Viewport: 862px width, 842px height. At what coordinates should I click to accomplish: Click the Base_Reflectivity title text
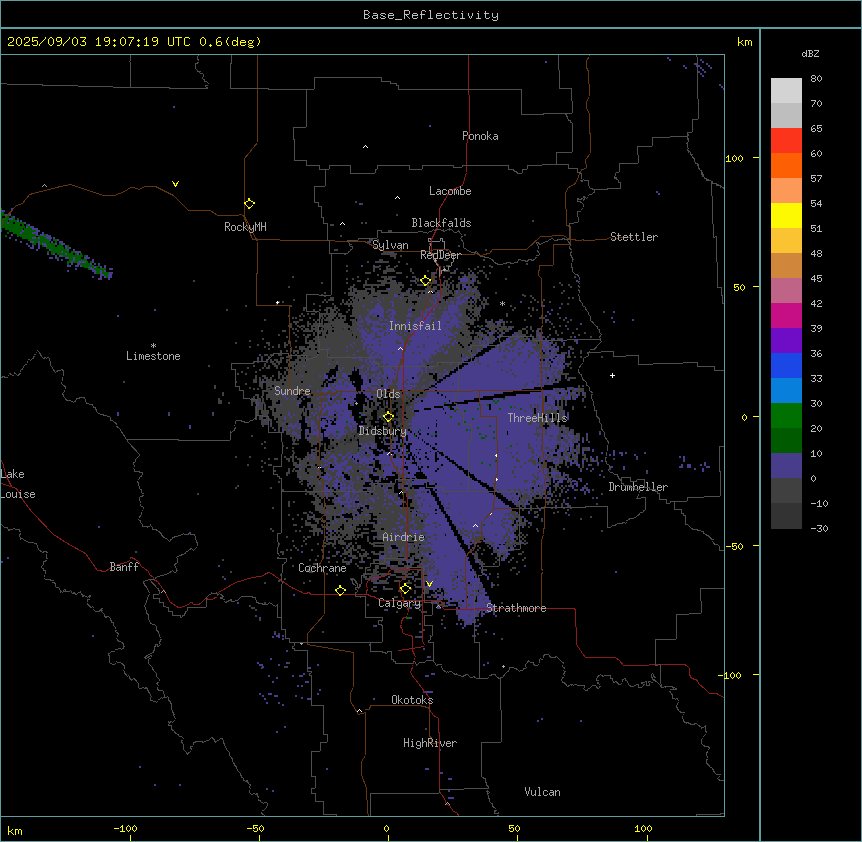431,15
